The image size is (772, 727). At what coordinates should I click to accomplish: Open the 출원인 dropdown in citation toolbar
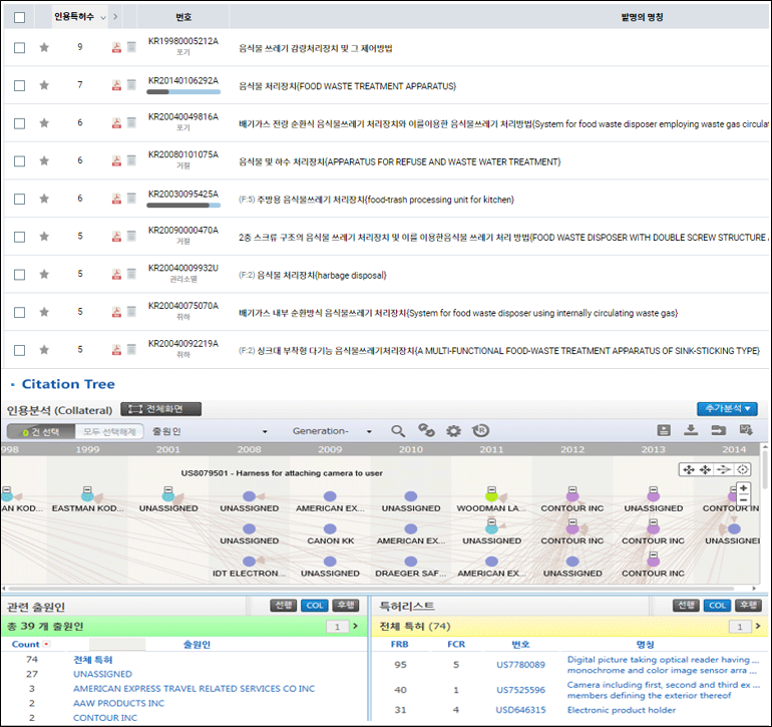coord(209,431)
